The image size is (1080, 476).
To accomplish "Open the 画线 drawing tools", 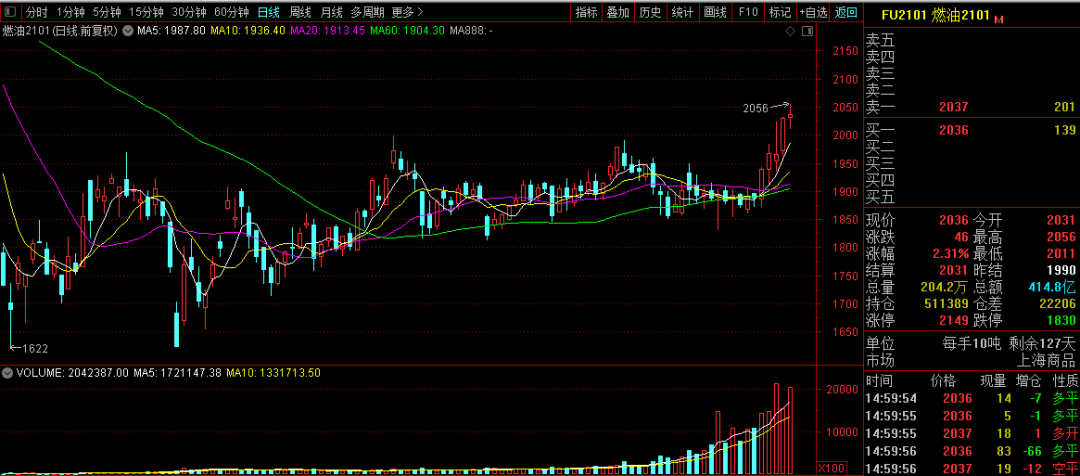I will [x=715, y=12].
